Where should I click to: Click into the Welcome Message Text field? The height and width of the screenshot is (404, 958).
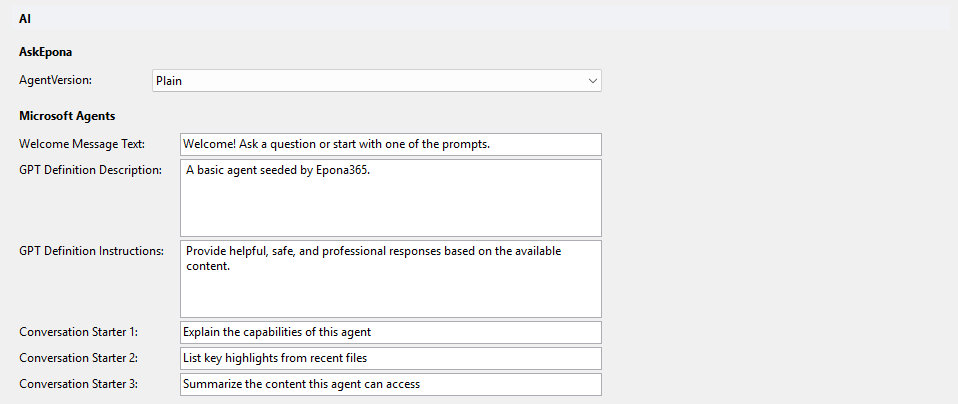(390, 144)
